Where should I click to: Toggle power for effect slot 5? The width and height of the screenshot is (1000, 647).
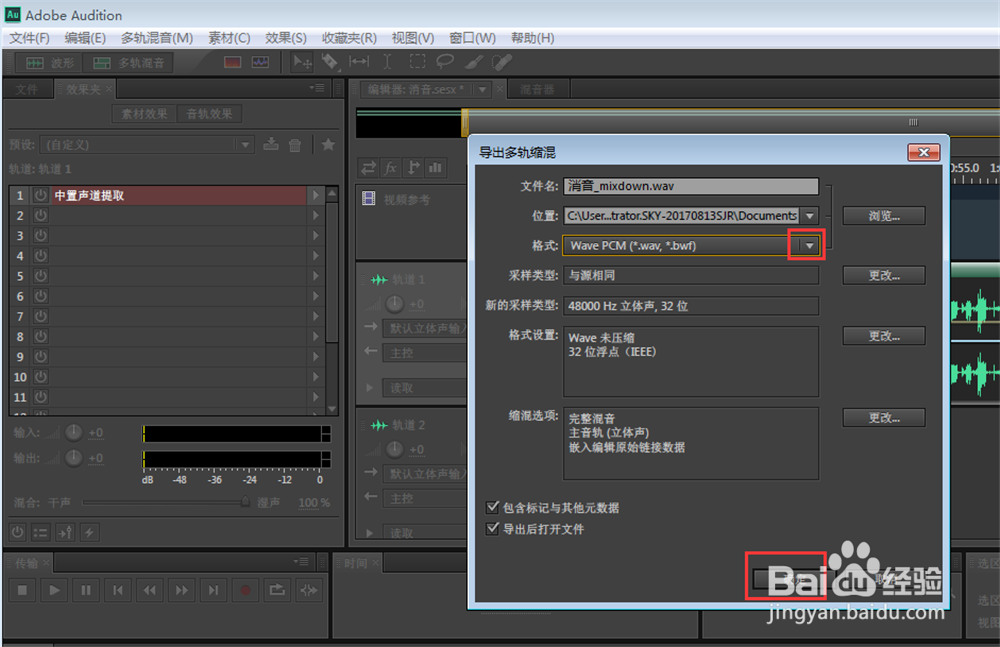point(41,276)
